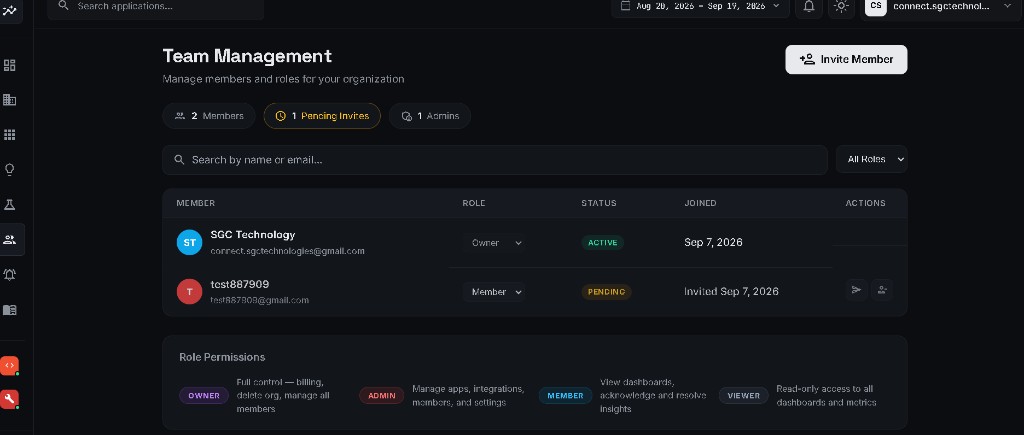The height and width of the screenshot is (435, 1024).
Task: Select the 2 Members filter tab
Action: click(209, 116)
